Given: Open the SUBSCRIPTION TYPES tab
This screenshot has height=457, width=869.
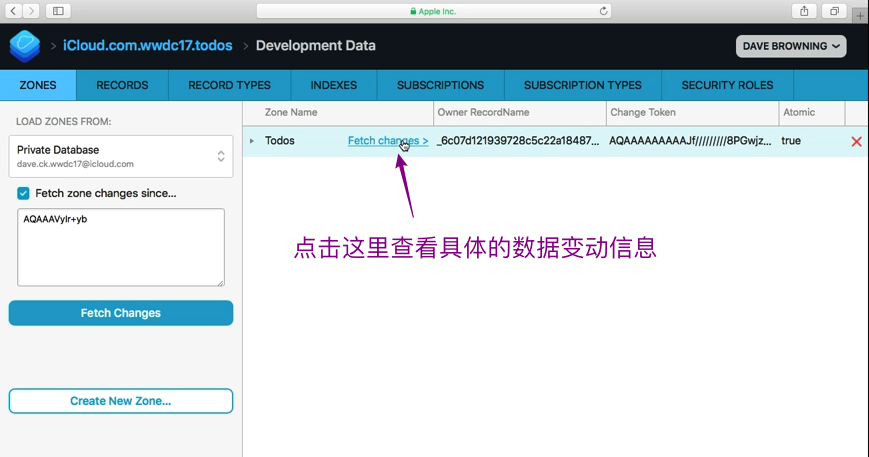Looking at the screenshot, I should pyautogui.click(x=582, y=85).
